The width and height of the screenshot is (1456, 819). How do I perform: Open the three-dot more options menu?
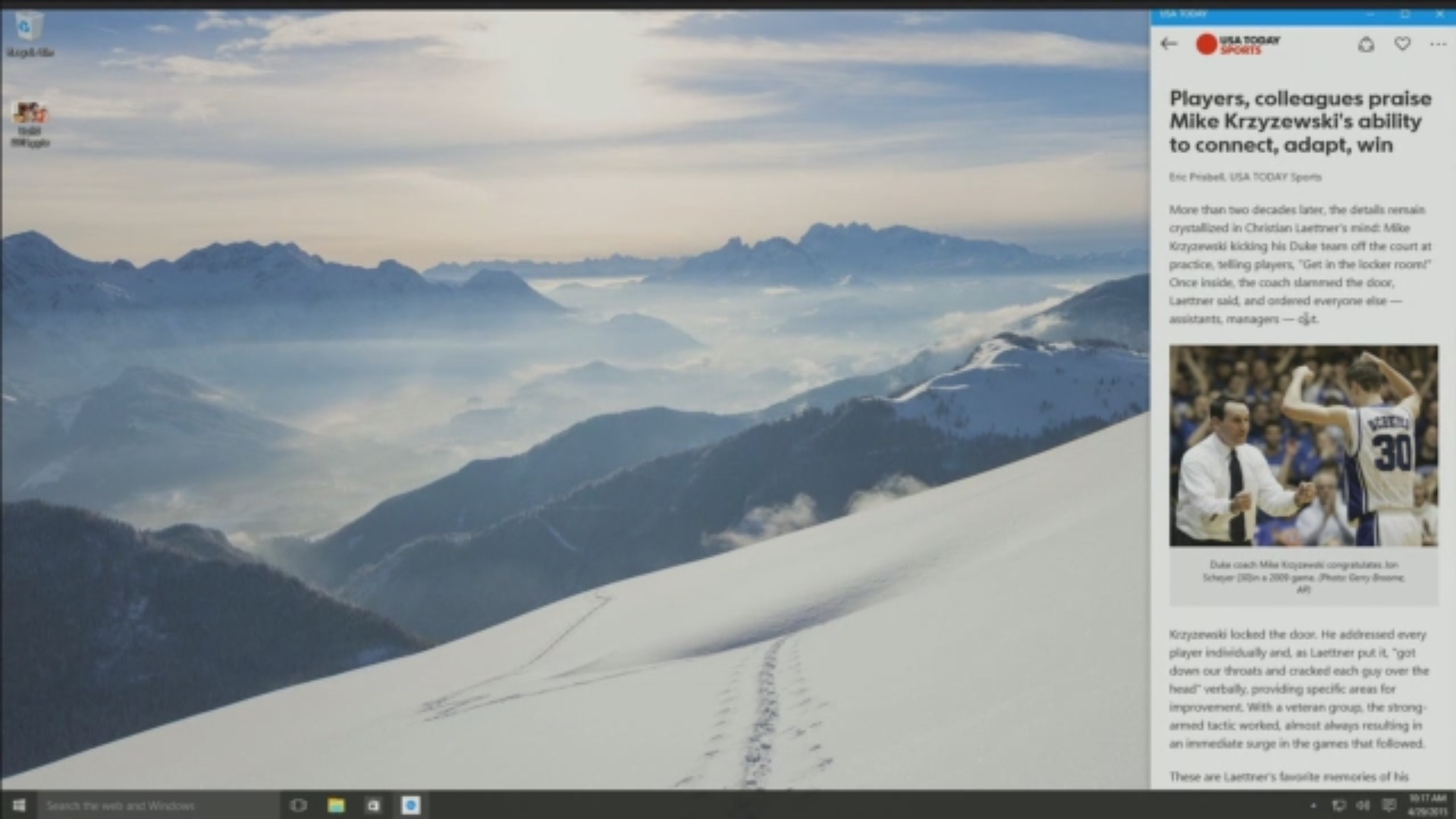pos(1438,45)
